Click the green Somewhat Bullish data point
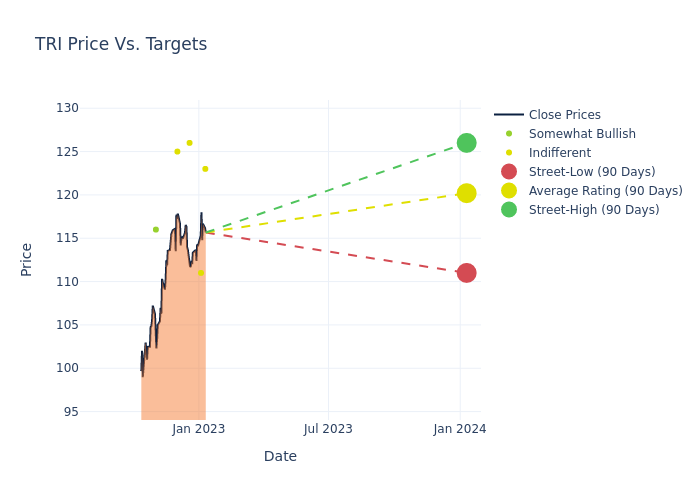Viewport: 700px width, 500px height. tap(156, 230)
